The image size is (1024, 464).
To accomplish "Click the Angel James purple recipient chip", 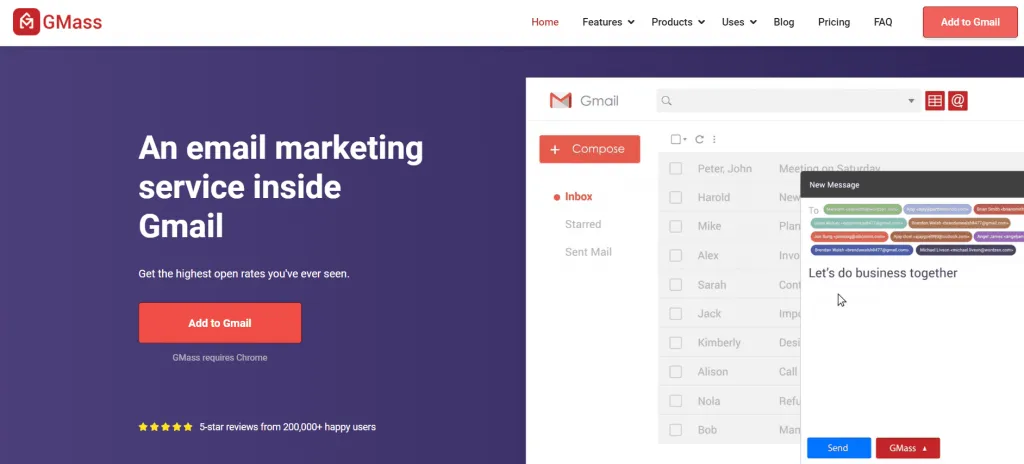I will (x=999, y=237).
